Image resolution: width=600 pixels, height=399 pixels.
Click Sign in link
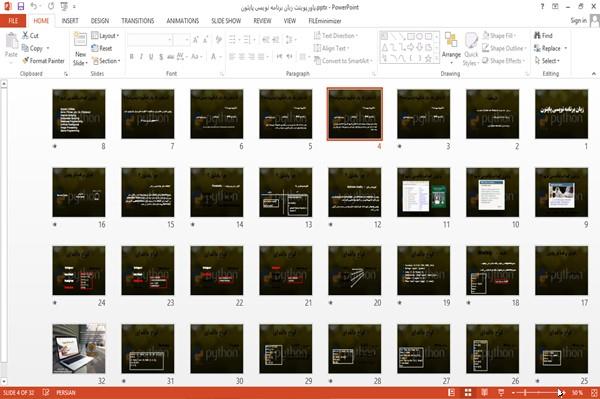pos(579,21)
